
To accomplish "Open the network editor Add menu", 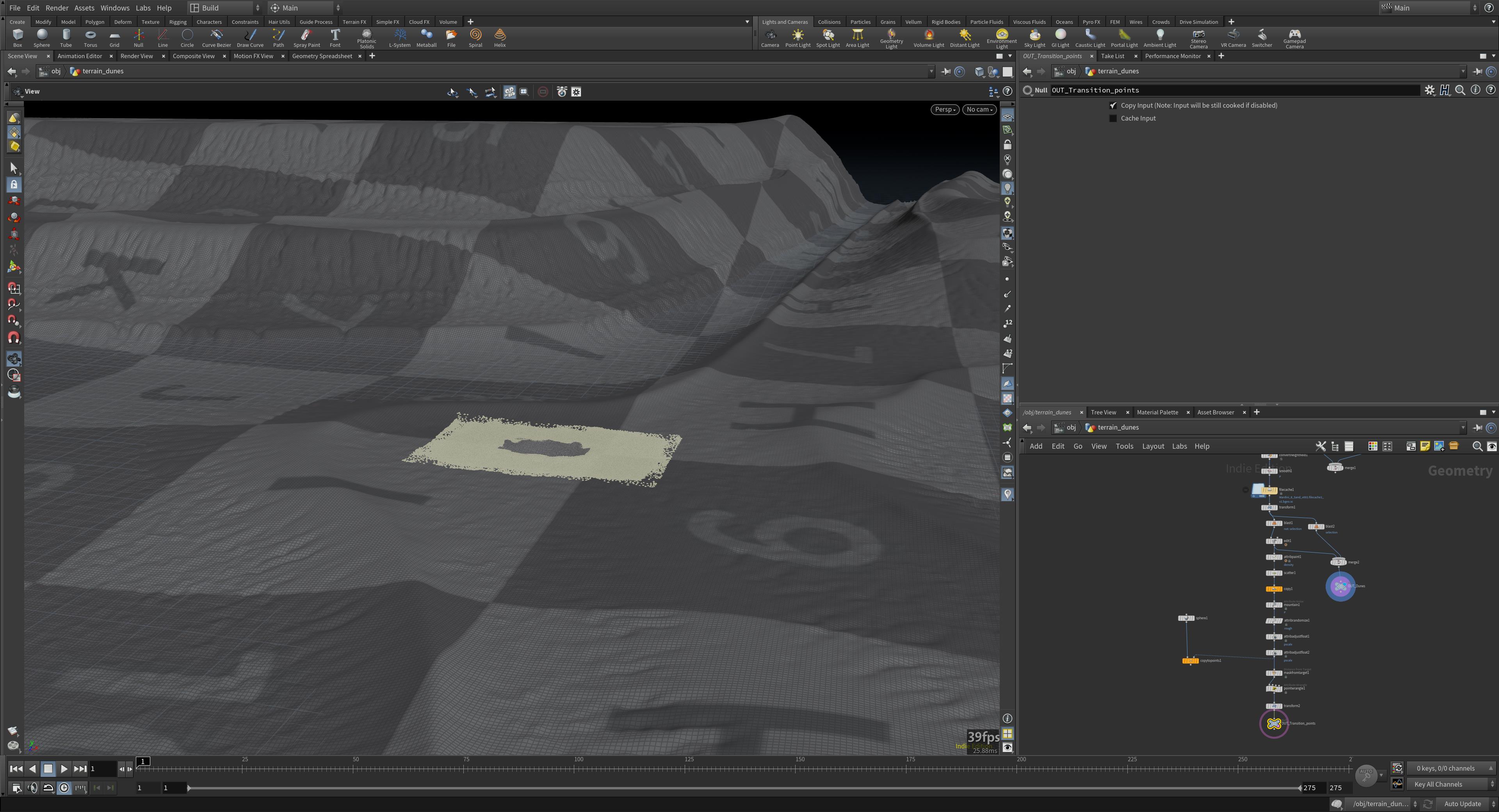I will pyautogui.click(x=1036, y=446).
